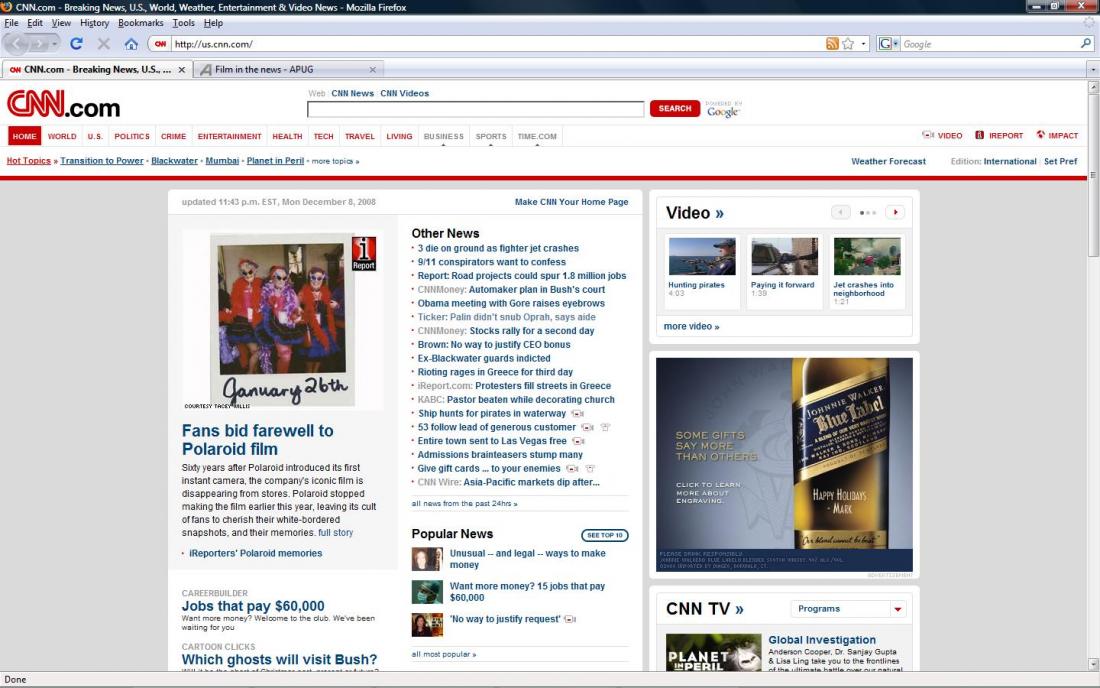Click the browser Back arrow button
The image size is (1100, 688).
(16, 43)
